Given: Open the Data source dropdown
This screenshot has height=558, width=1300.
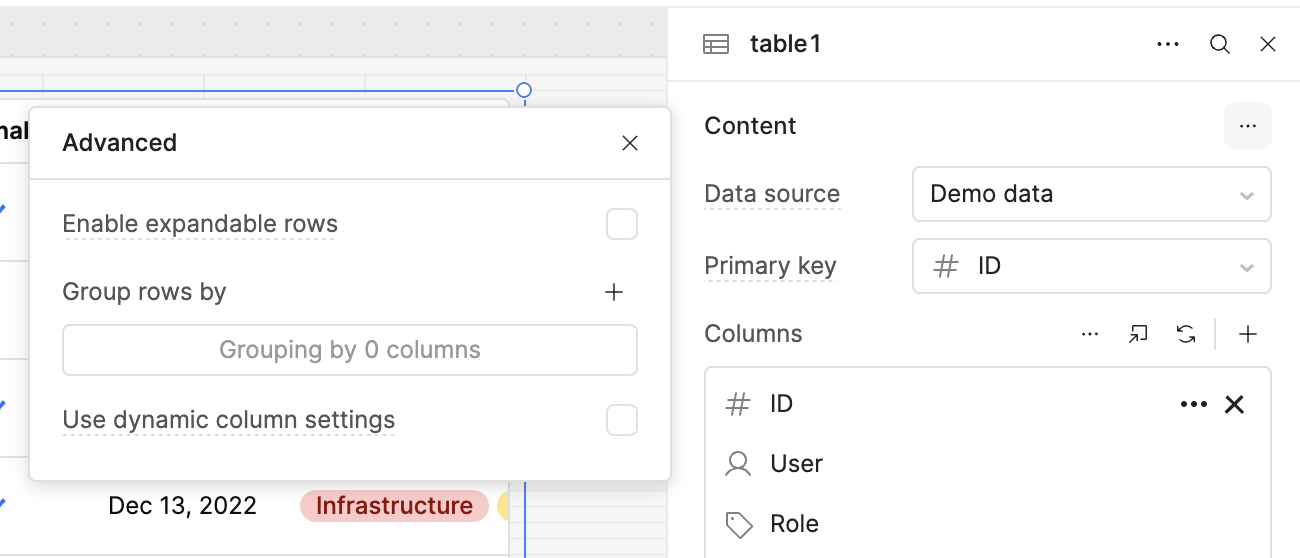Looking at the screenshot, I should 1092,194.
